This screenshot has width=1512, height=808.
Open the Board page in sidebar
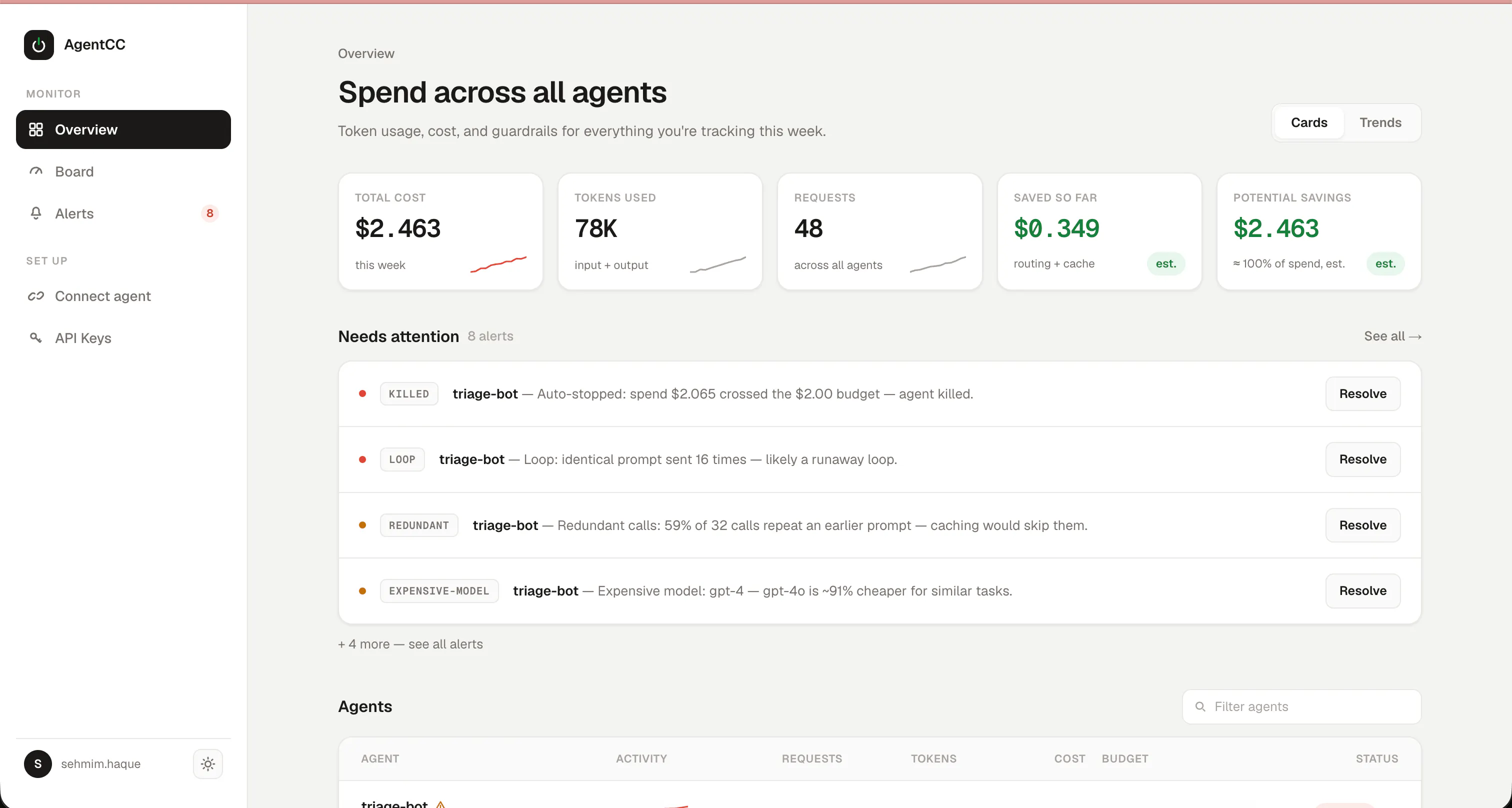123,171
